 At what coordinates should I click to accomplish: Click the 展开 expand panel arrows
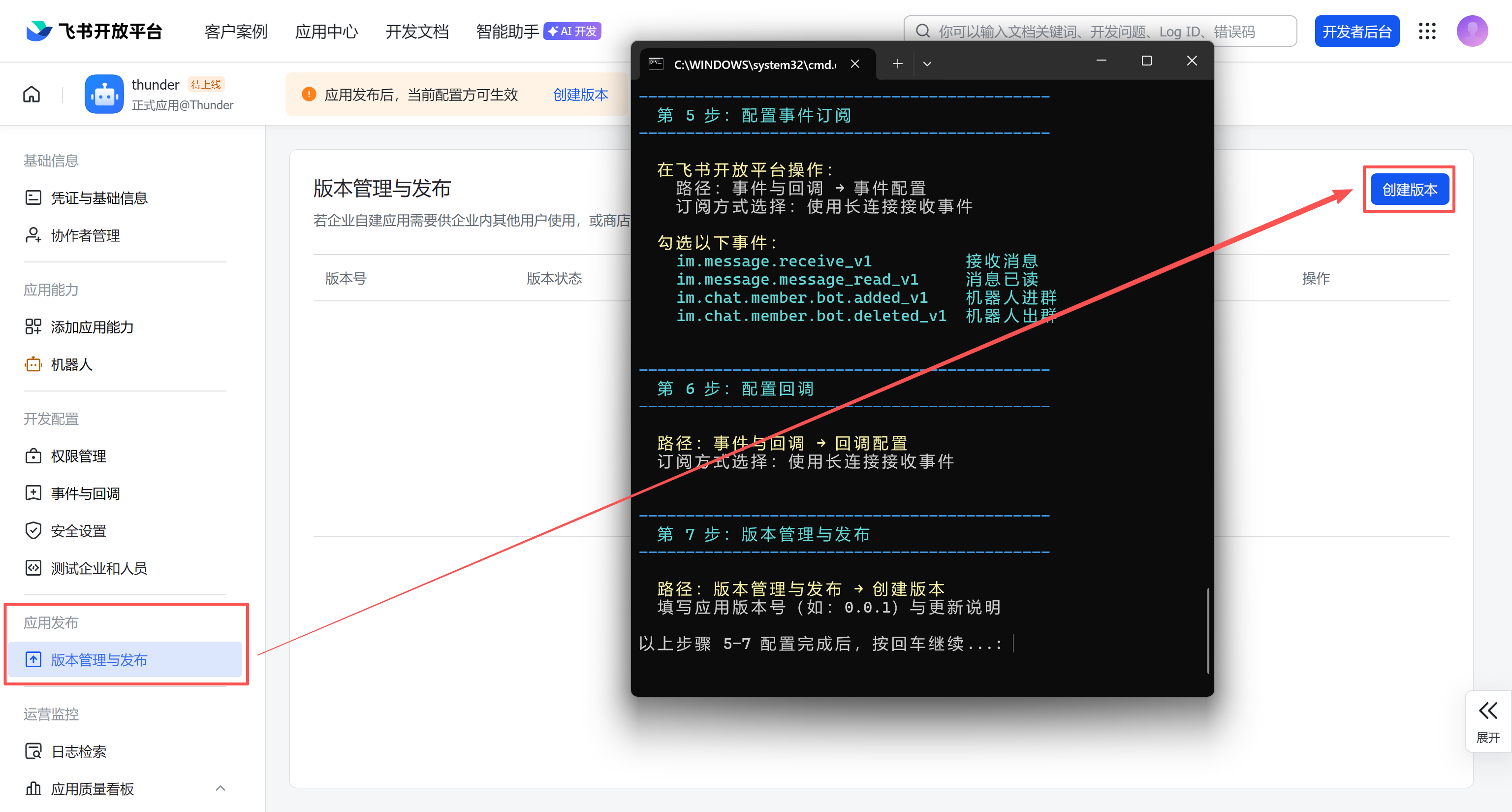click(1487, 711)
